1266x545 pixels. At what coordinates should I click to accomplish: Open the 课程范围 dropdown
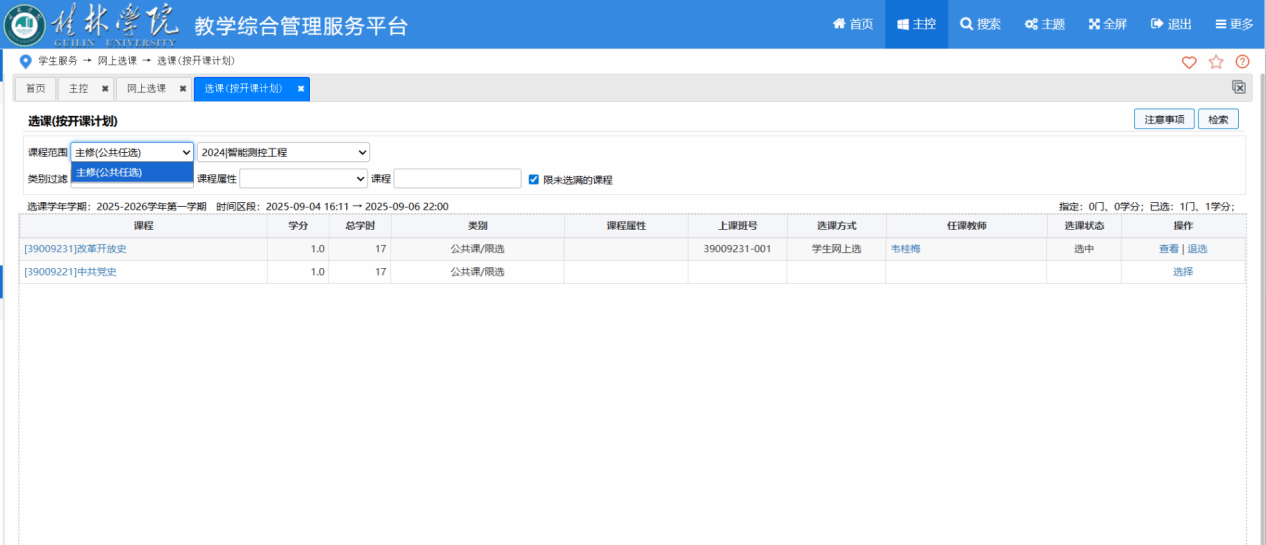pyautogui.click(x=132, y=152)
